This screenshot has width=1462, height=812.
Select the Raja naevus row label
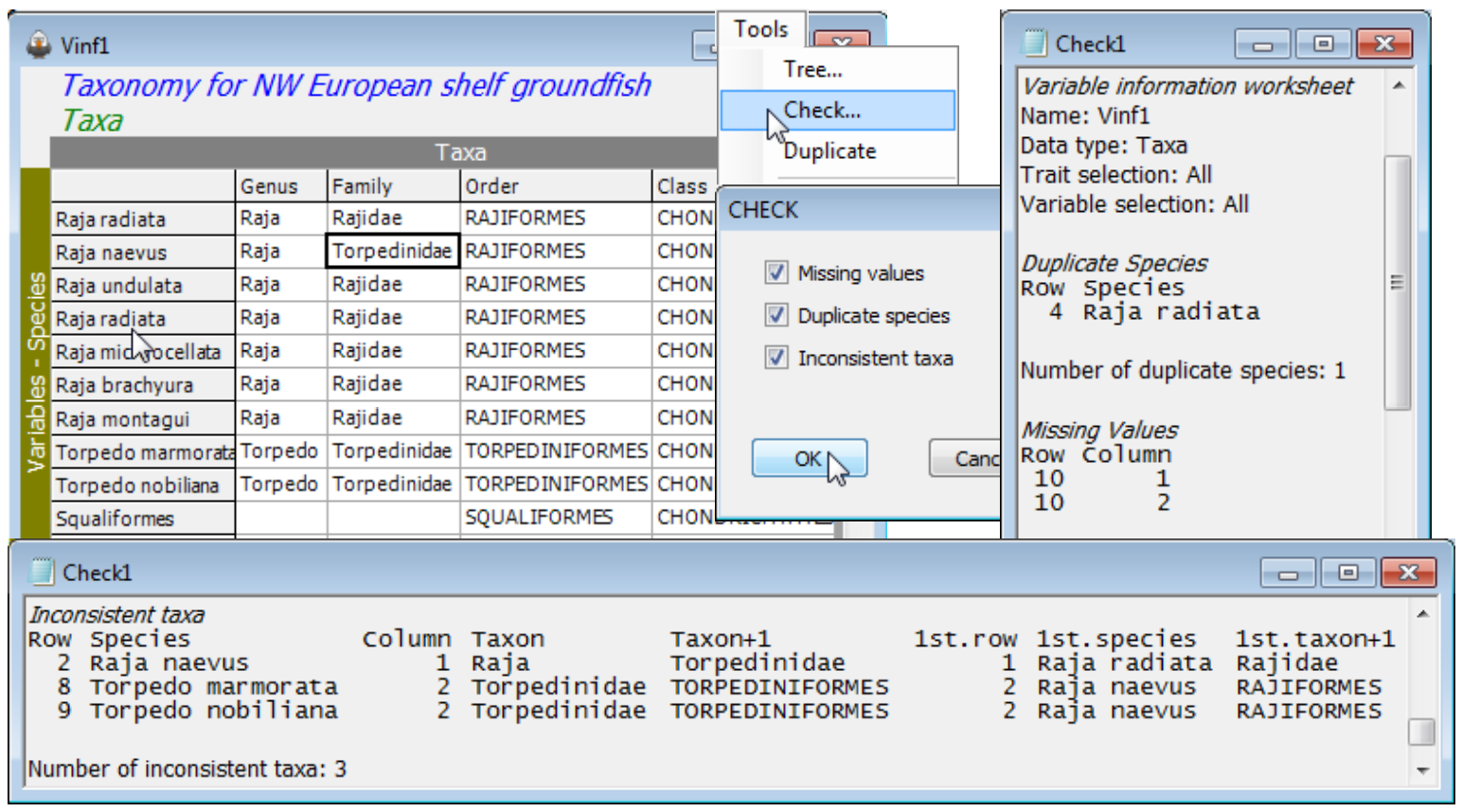[x=143, y=253]
